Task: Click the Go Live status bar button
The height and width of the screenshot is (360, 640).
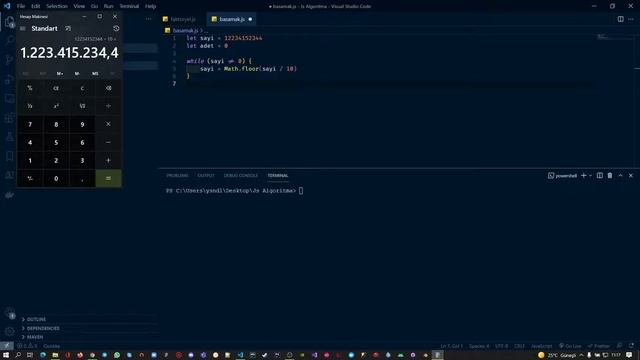Action: click(x=570, y=346)
